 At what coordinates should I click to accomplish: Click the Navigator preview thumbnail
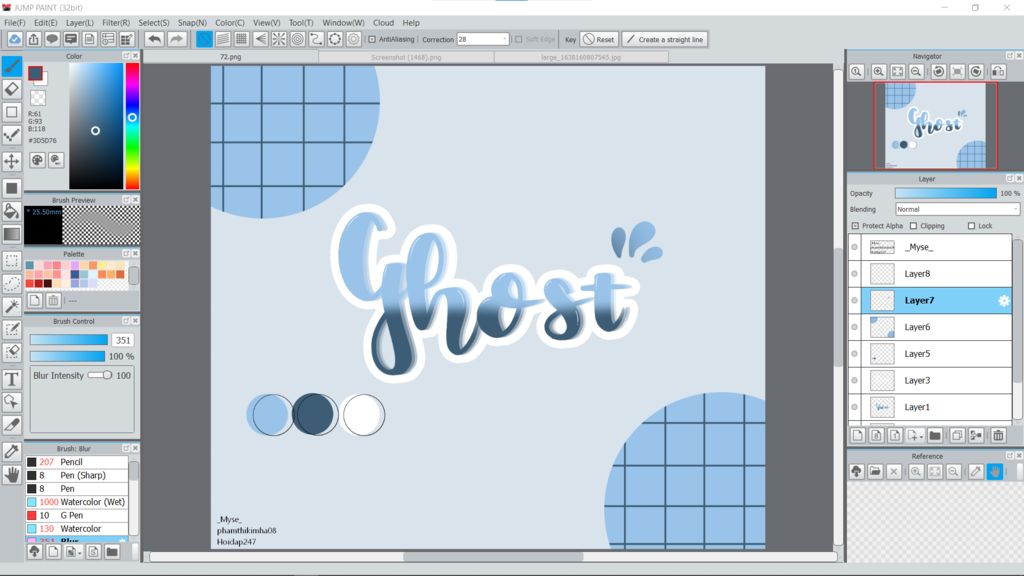click(935, 126)
